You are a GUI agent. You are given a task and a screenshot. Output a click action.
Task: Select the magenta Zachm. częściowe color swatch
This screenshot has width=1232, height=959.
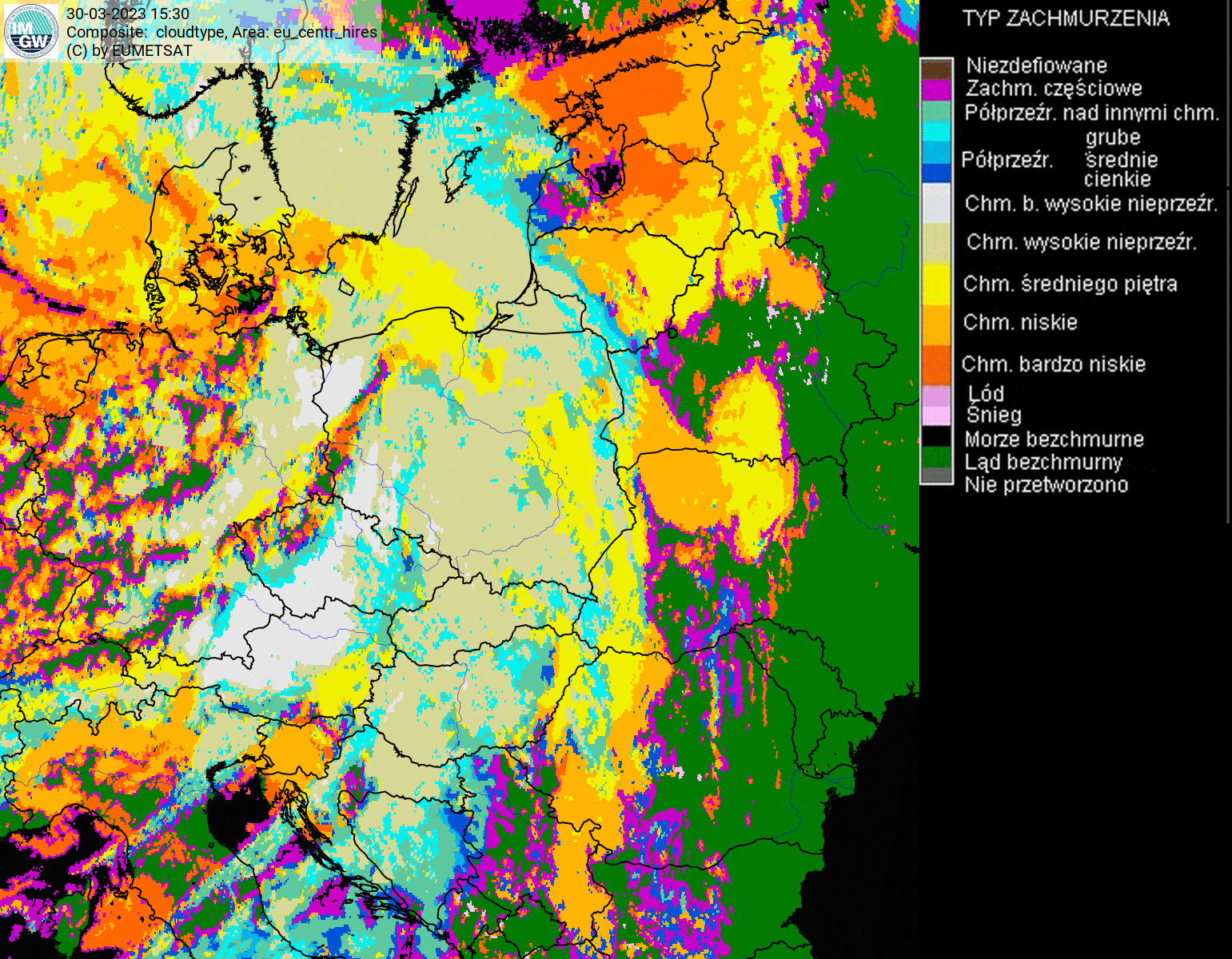(936, 89)
